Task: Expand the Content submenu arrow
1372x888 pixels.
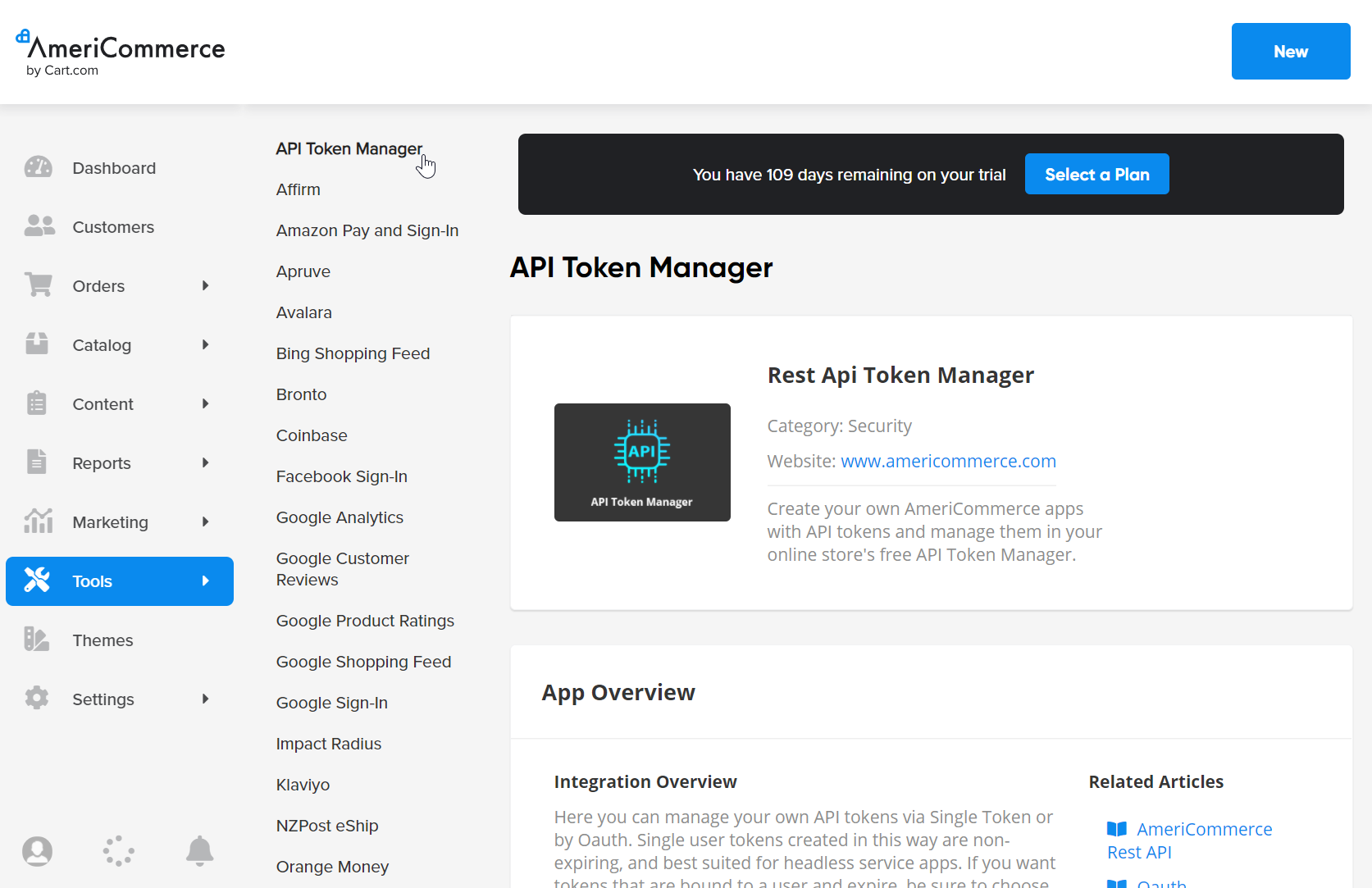Action: (206, 403)
